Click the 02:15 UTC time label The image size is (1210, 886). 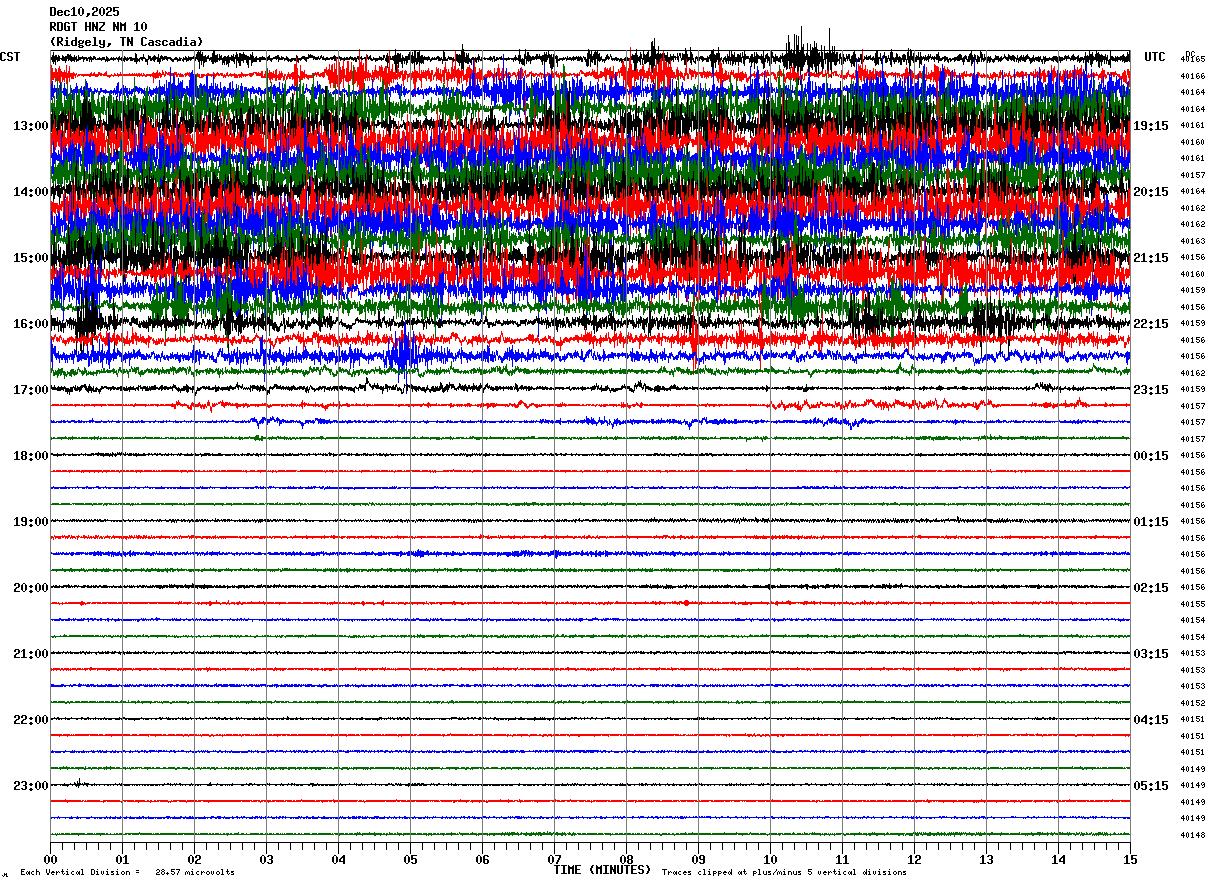tap(1151, 588)
